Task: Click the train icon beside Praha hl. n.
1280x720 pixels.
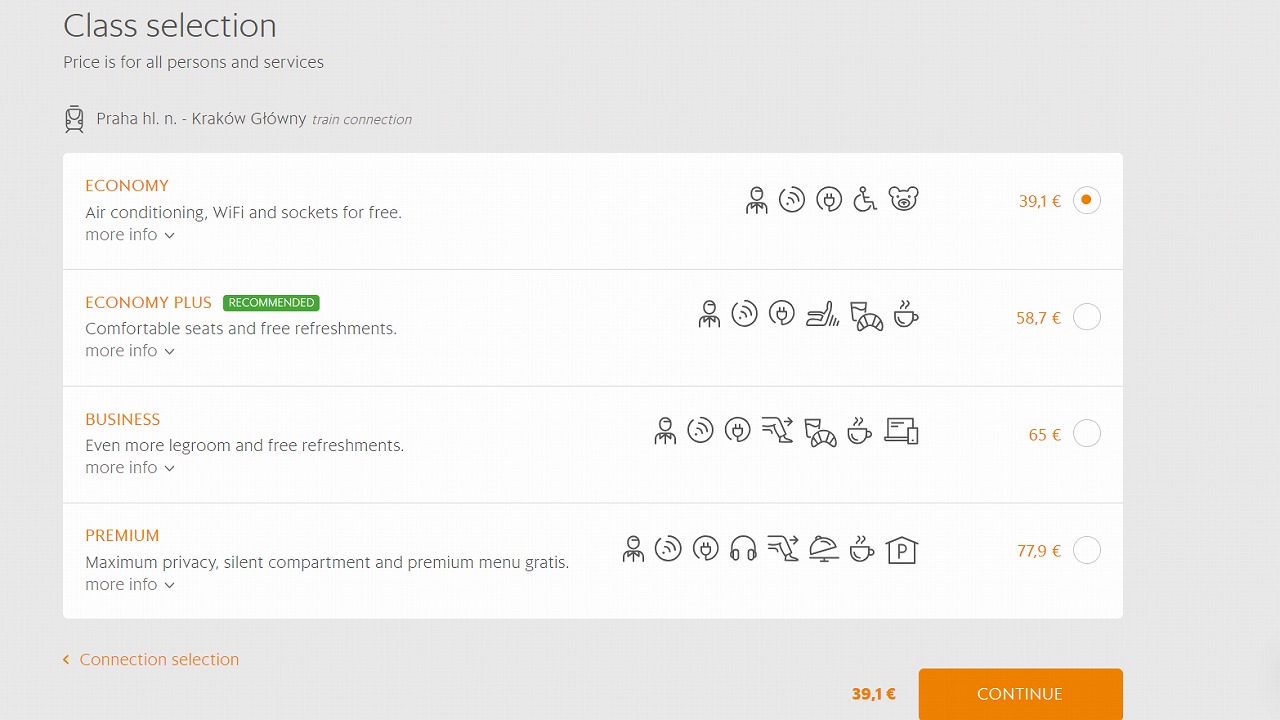Action: click(74, 119)
